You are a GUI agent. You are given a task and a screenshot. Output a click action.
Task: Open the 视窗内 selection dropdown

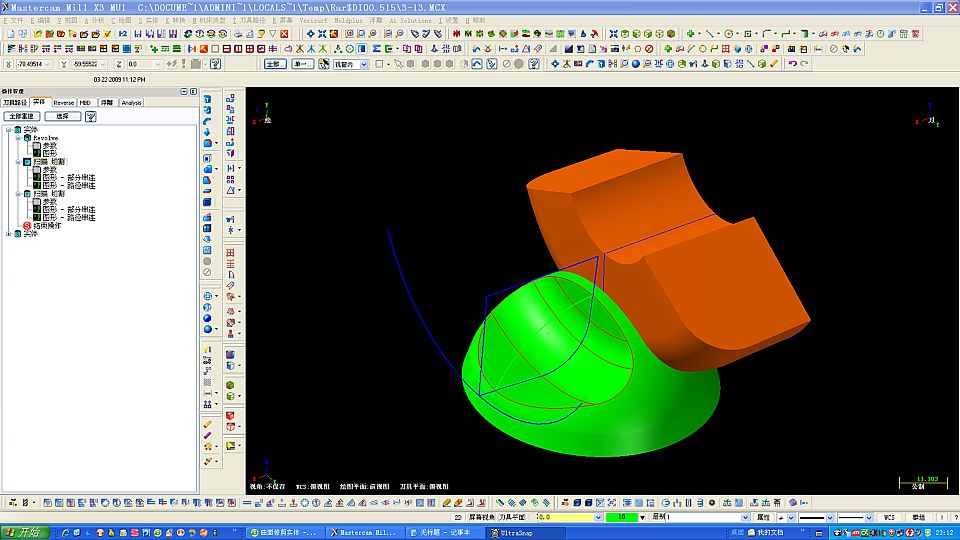(364, 64)
